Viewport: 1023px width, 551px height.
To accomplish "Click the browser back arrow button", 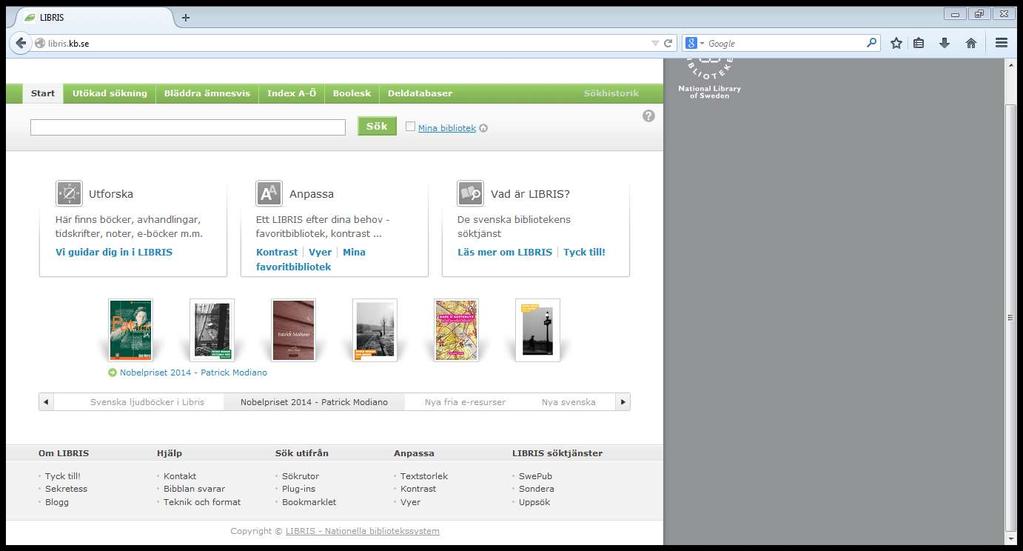I will pyautogui.click(x=21, y=43).
